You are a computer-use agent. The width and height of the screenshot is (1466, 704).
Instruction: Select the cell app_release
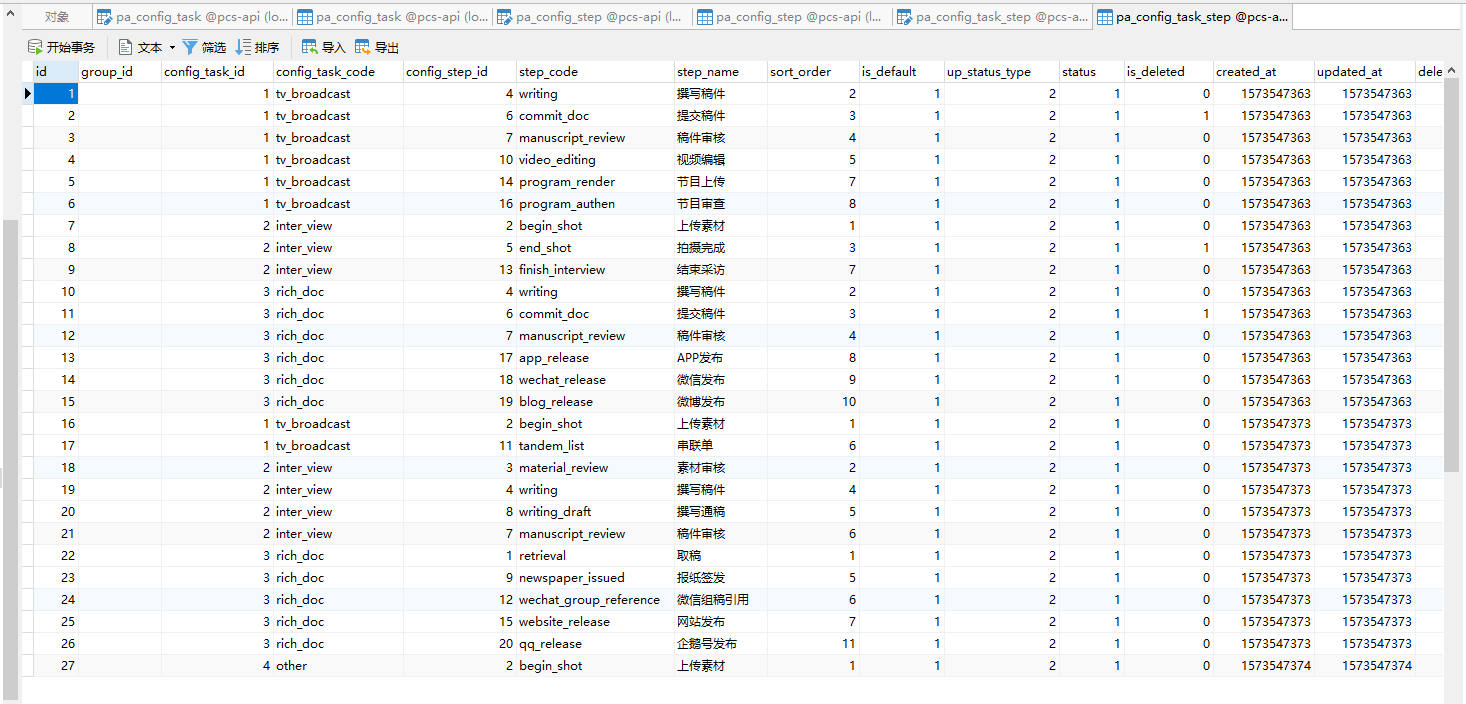(595, 358)
